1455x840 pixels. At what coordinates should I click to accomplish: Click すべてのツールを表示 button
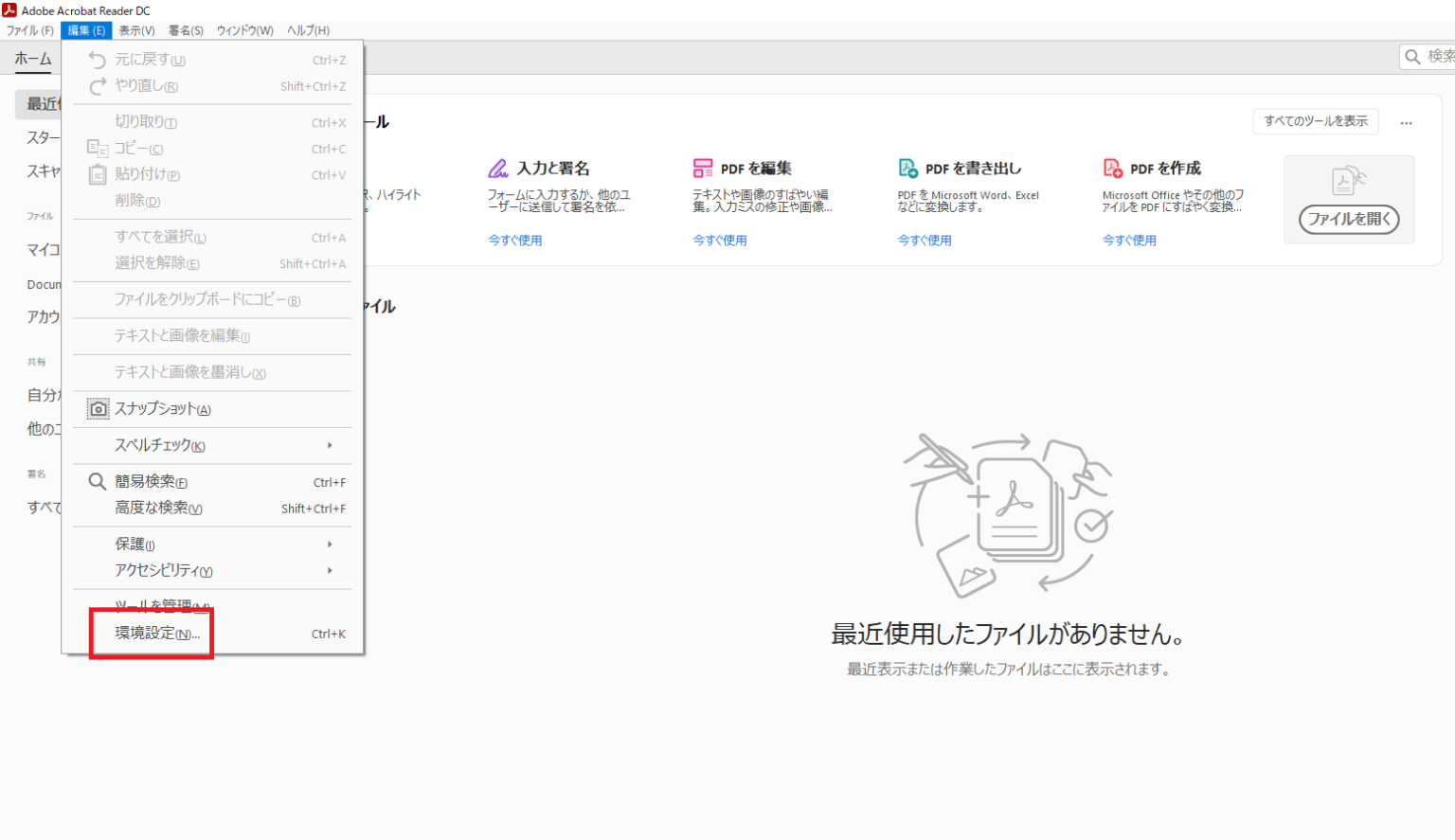point(1315,121)
